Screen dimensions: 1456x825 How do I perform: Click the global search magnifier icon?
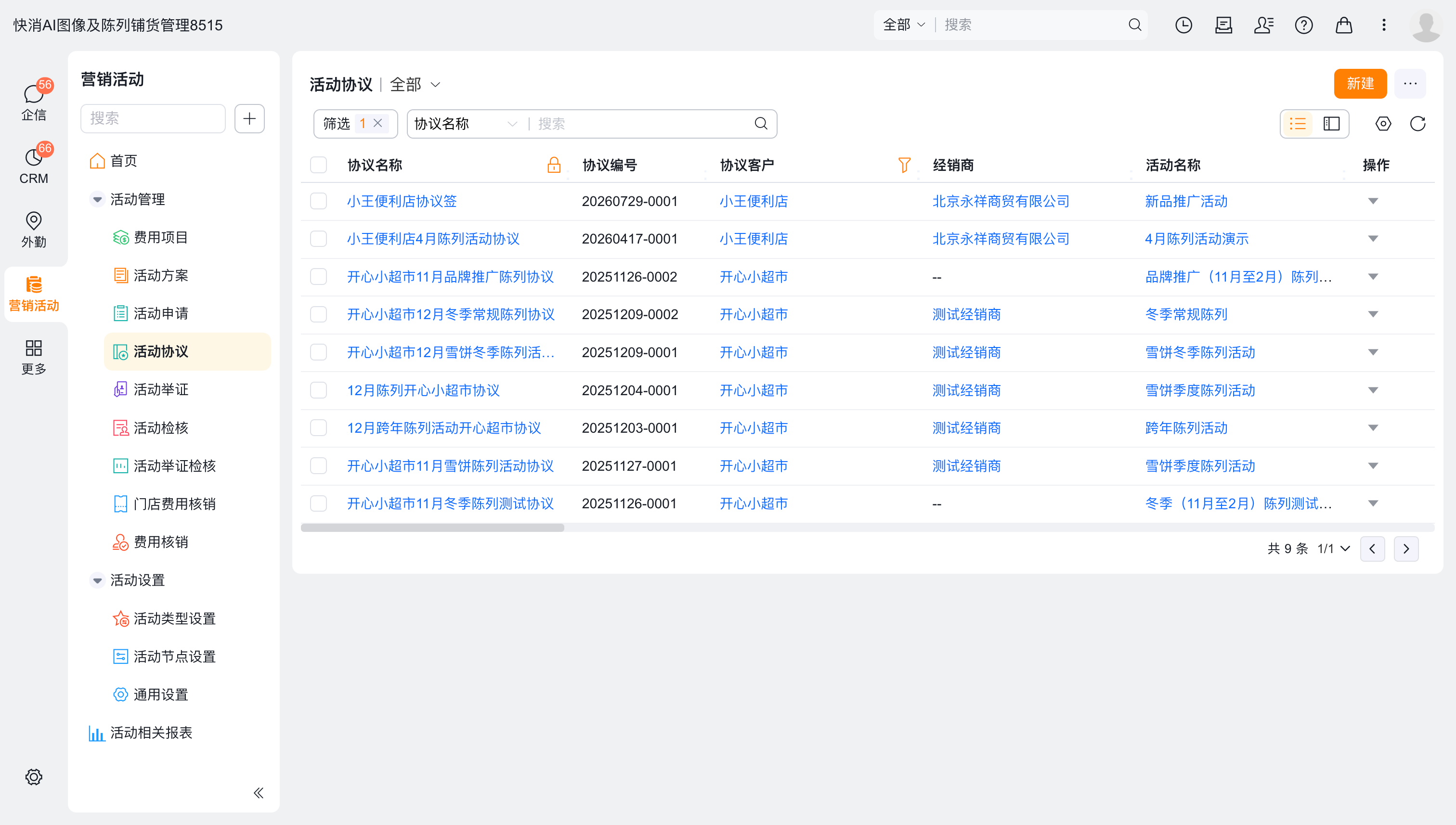point(1135,25)
